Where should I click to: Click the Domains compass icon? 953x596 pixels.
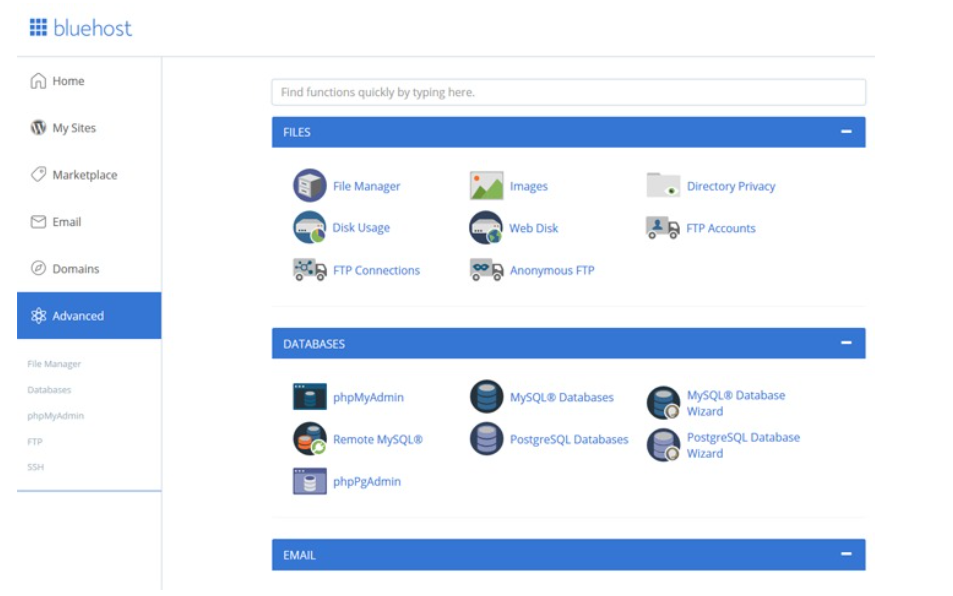point(38,268)
